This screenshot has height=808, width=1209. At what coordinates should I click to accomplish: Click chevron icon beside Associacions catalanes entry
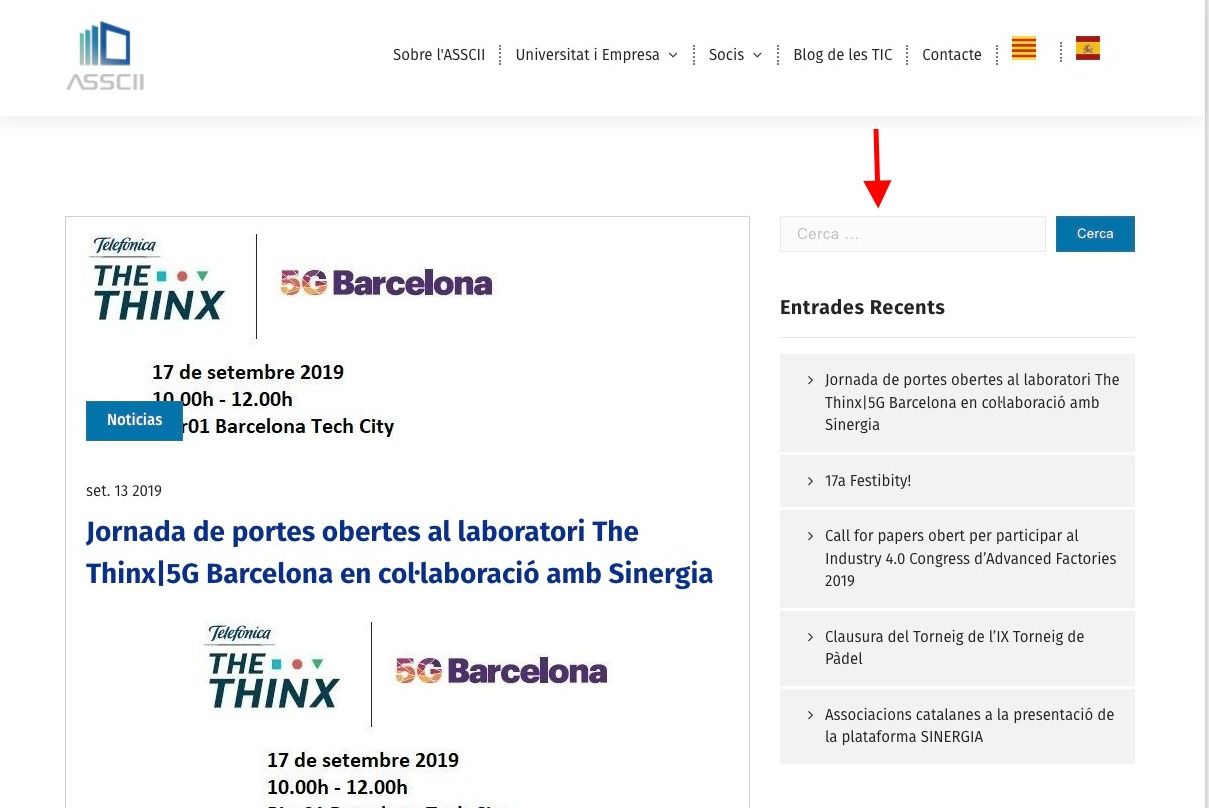810,714
